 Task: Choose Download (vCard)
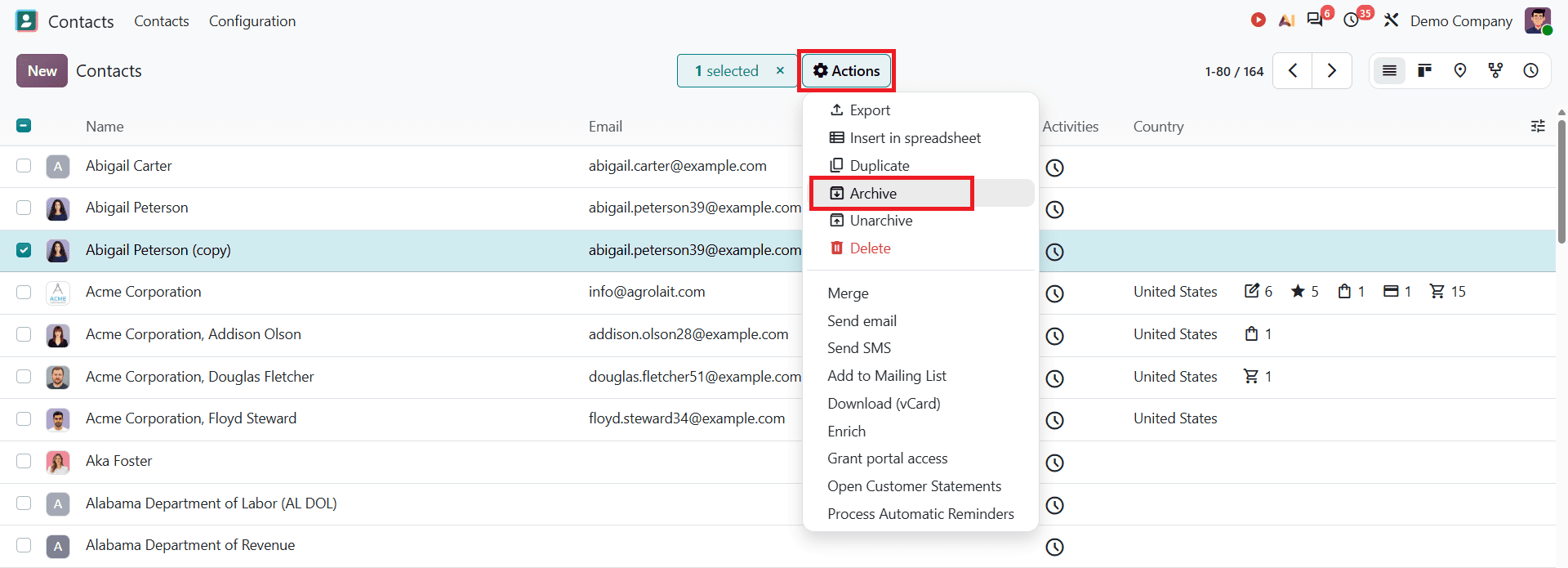[x=920, y=404]
